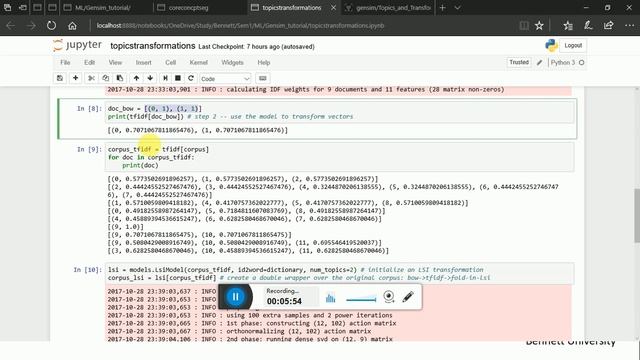
Task: Open cell type Code dropdown
Action: tap(225, 78)
